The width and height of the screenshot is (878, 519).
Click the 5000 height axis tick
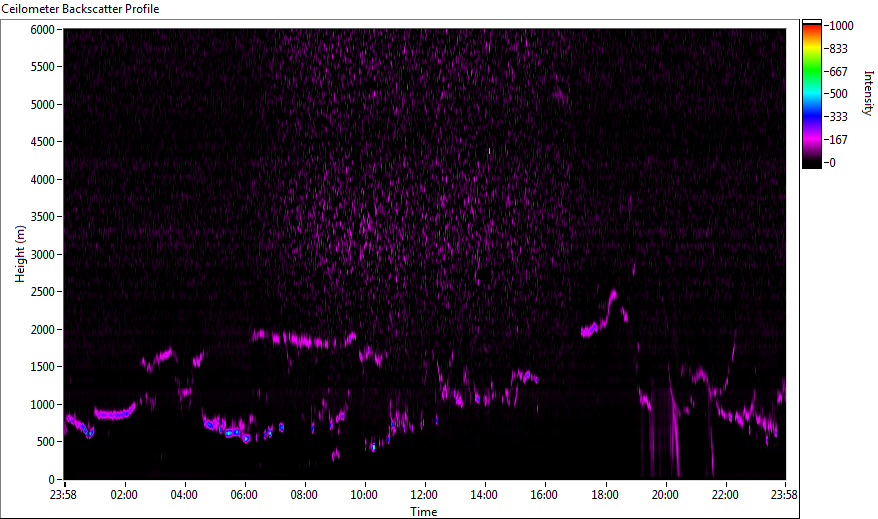pos(43,105)
